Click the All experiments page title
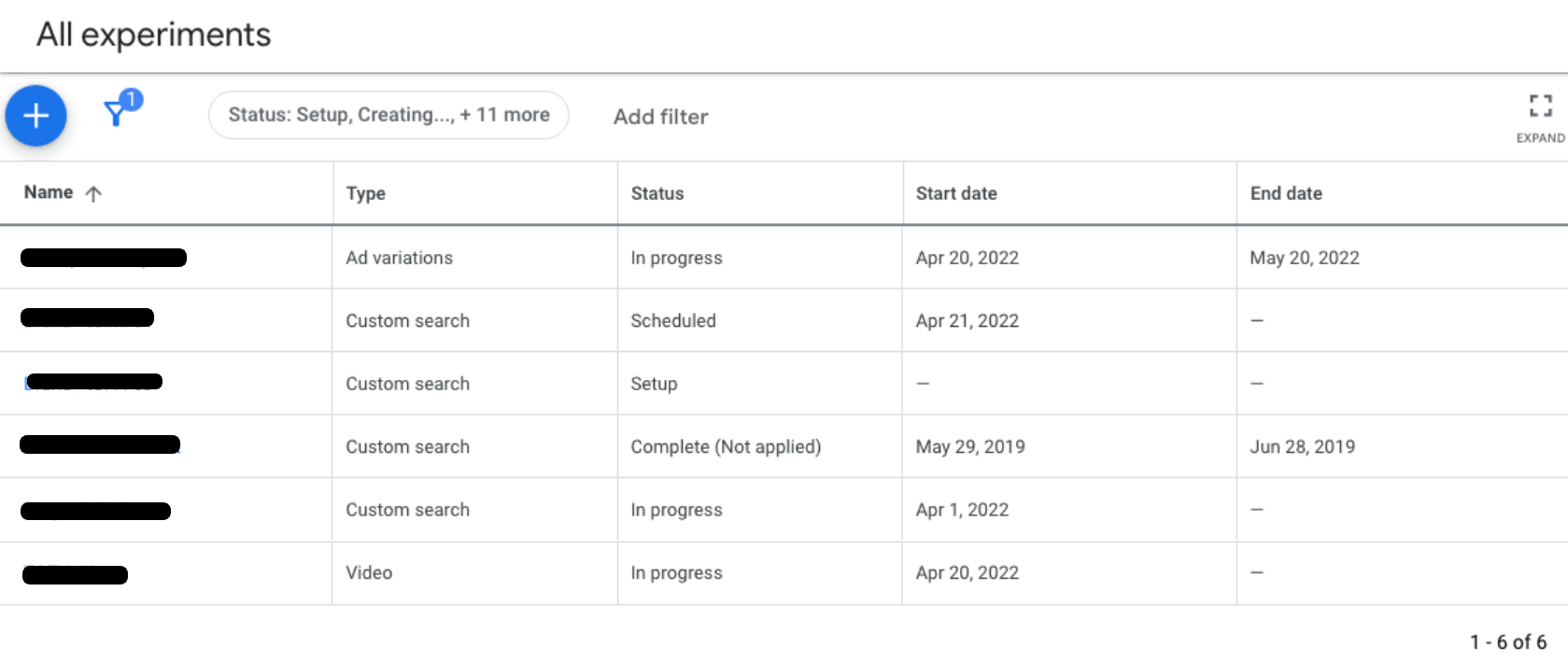1568x662 pixels. pyautogui.click(x=152, y=35)
